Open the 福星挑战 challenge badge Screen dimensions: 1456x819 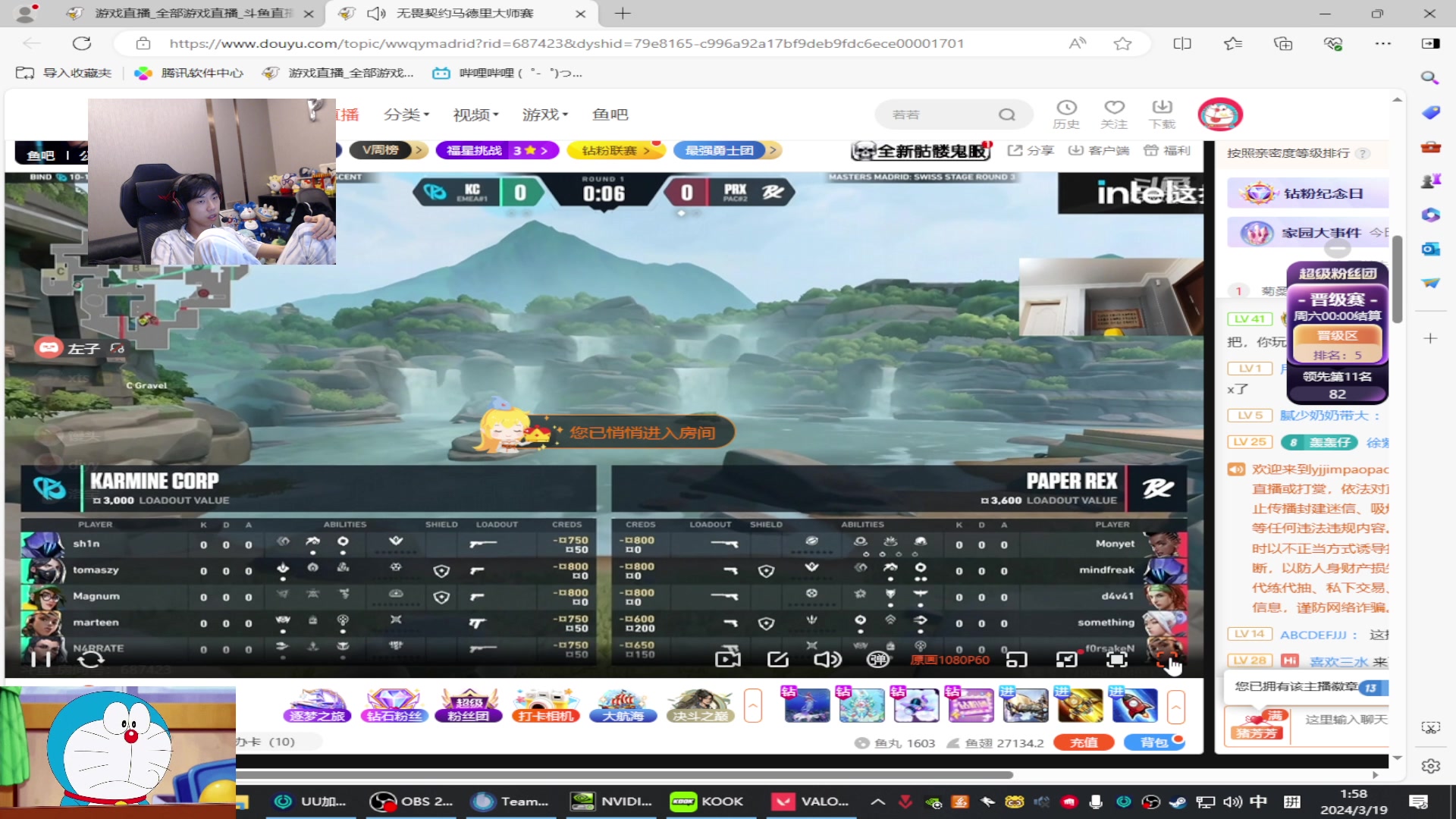(497, 150)
